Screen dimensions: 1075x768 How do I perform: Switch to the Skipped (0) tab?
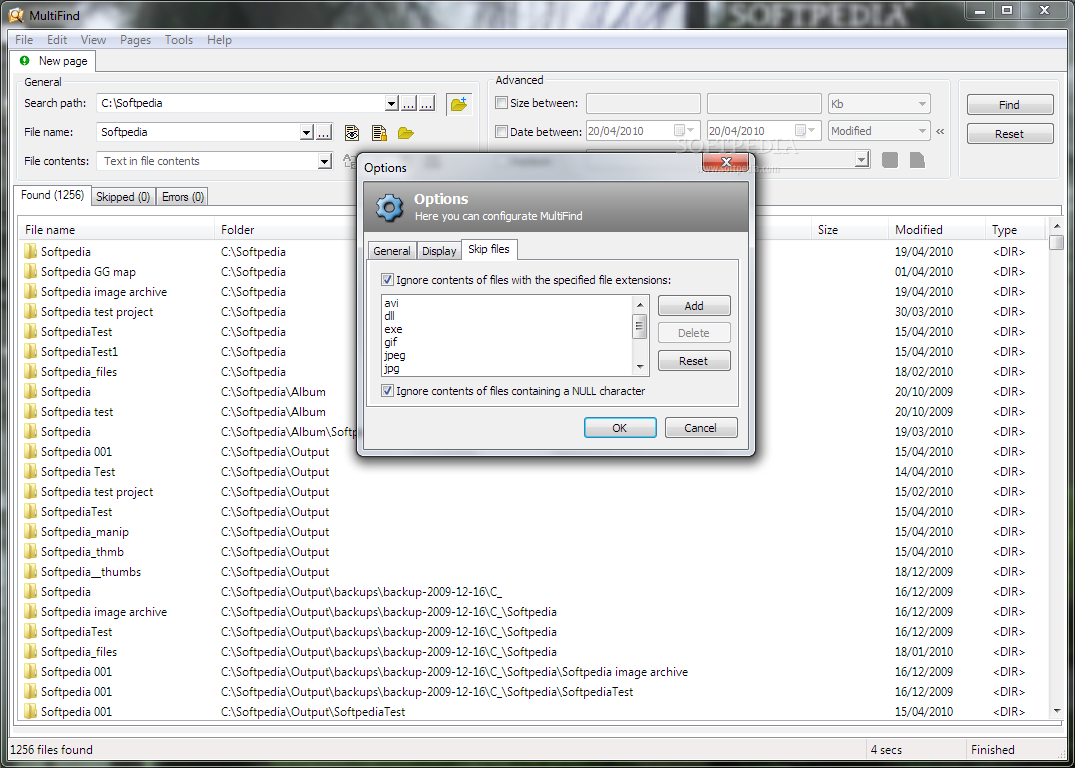coord(123,197)
